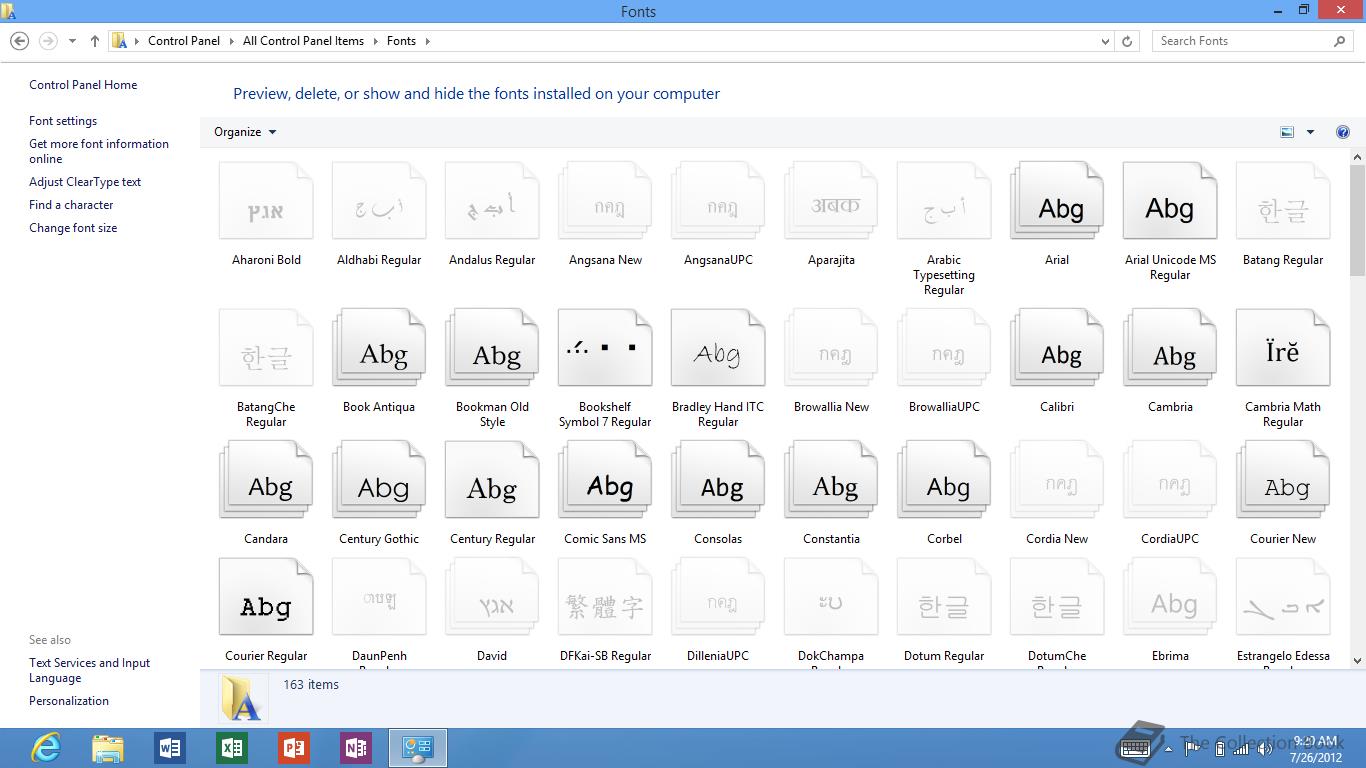Expand the chevron after Control Panel breadcrumb
The width and height of the screenshot is (1366, 768).
(x=232, y=41)
